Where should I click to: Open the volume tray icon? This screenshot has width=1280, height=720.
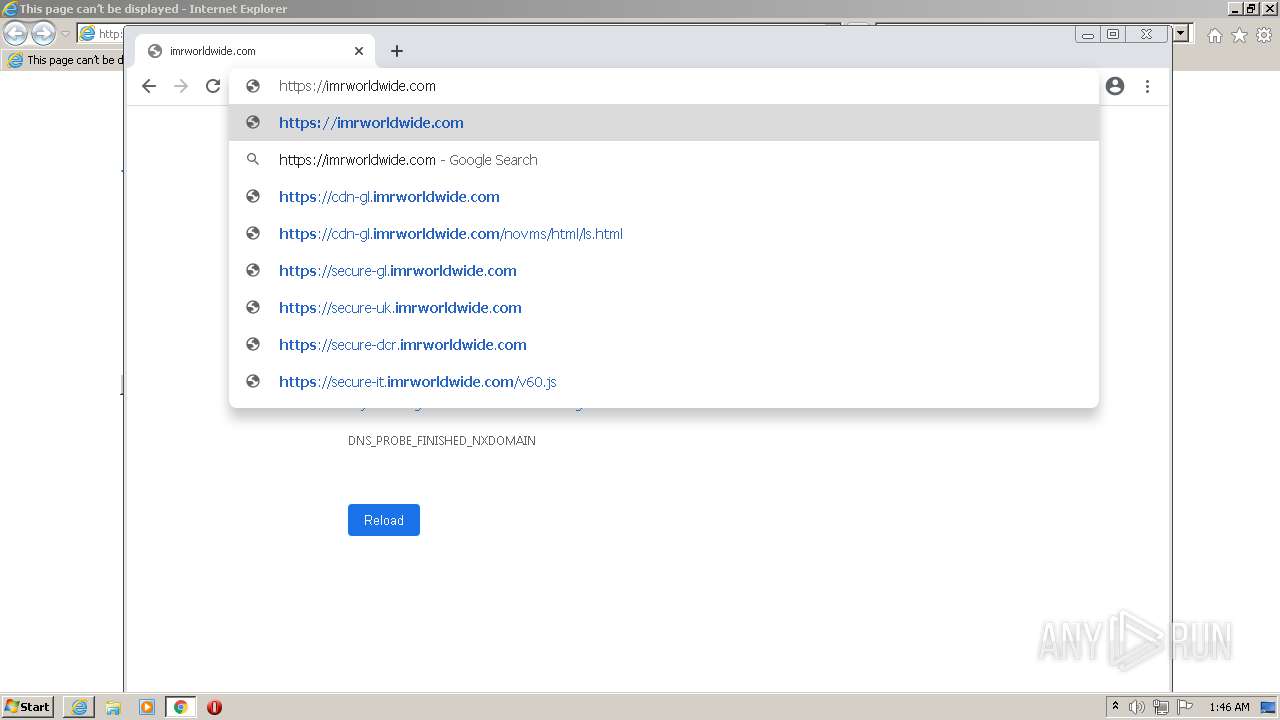click(x=1137, y=707)
